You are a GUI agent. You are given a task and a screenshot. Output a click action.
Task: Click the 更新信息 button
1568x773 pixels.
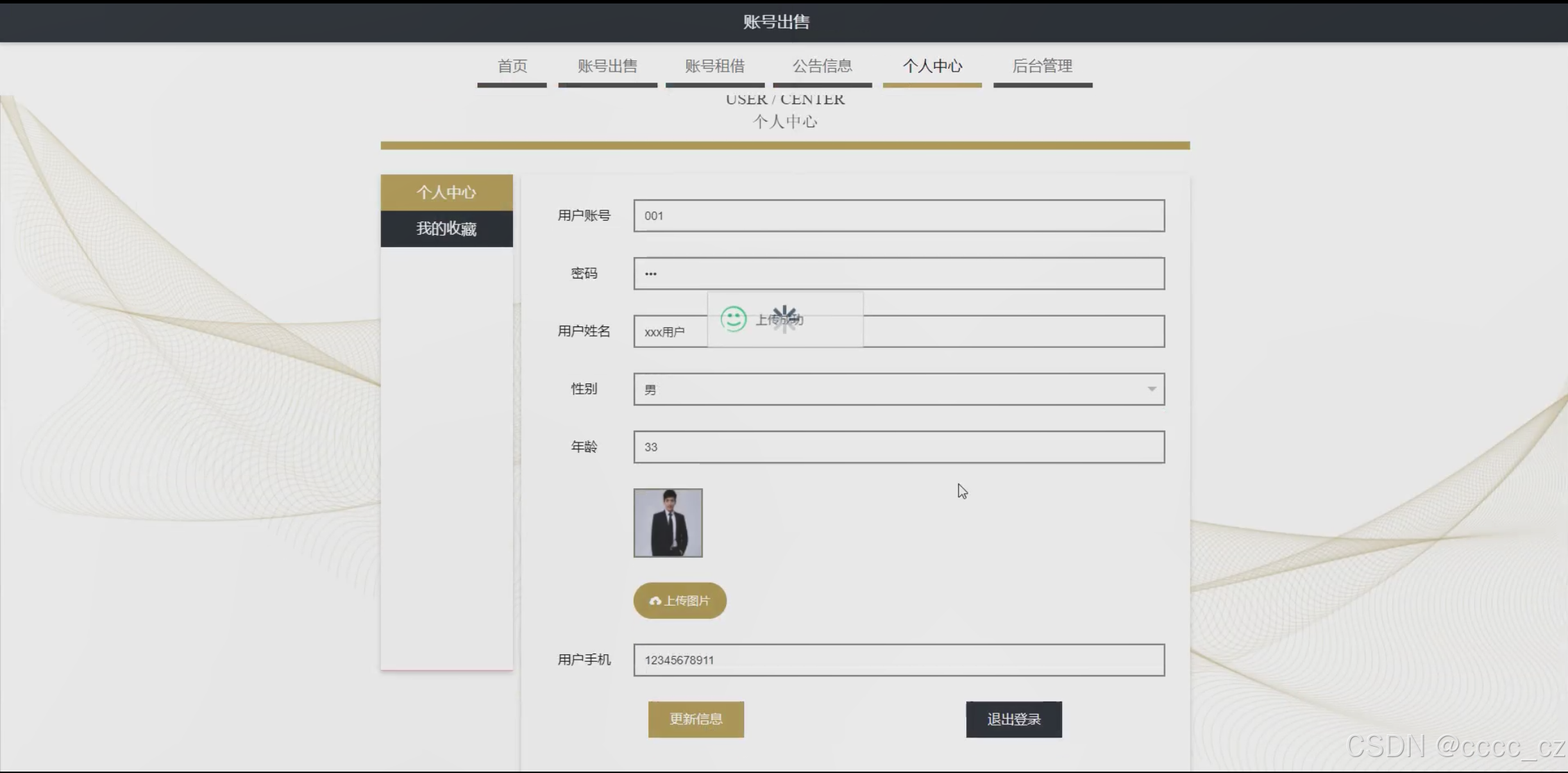(696, 720)
